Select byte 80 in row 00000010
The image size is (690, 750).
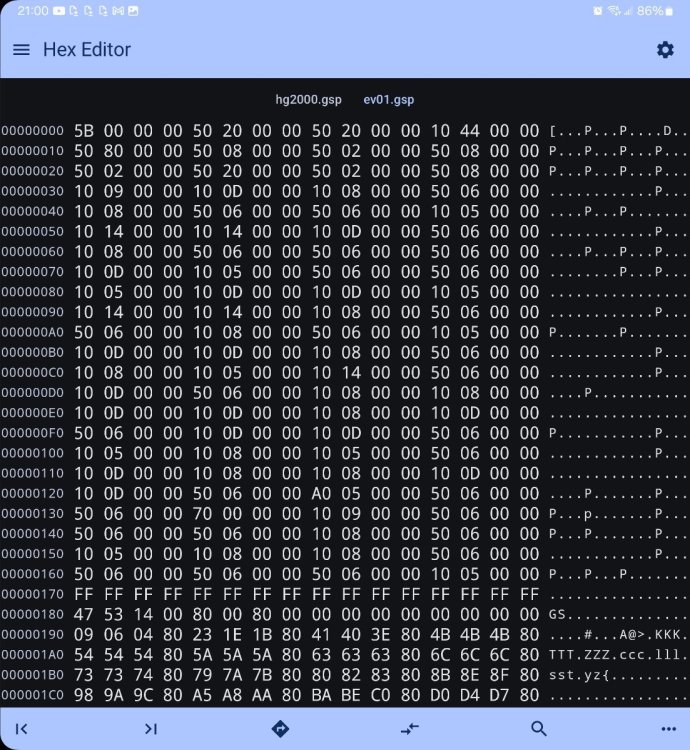[113, 151]
